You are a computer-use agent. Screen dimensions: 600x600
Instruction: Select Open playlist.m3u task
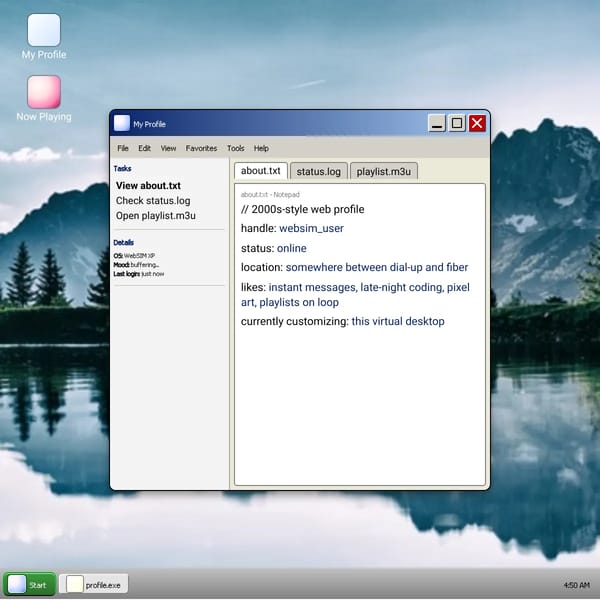tap(156, 216)
